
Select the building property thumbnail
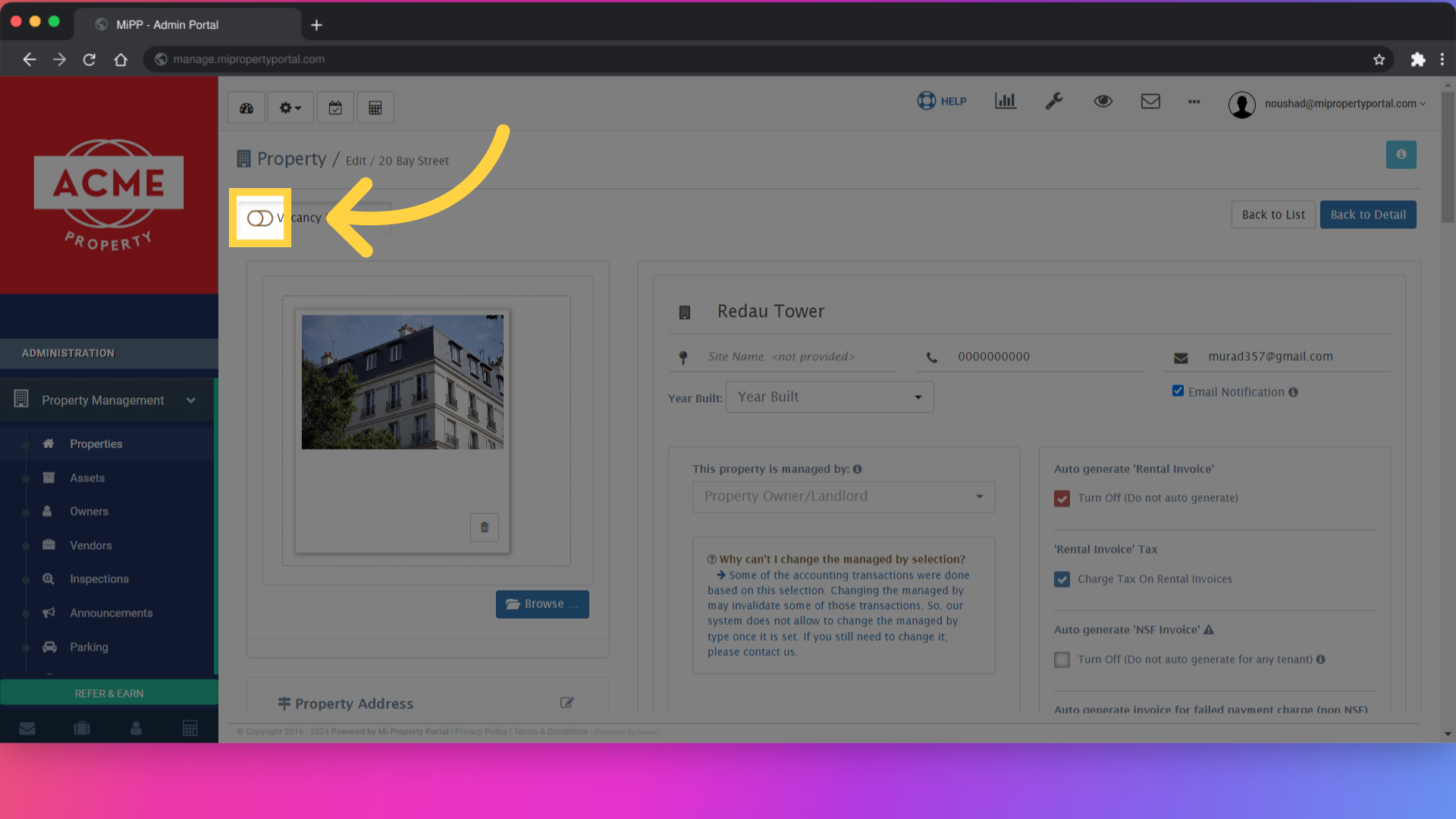pyautogui.click(x=403, y=382)
